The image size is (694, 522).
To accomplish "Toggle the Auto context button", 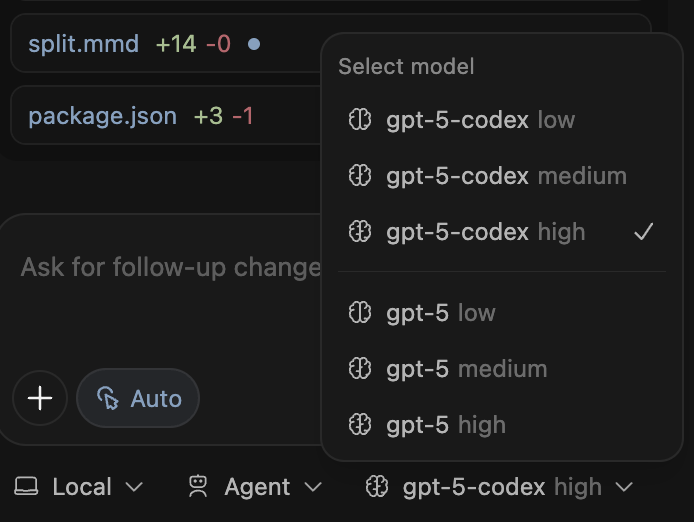I will point(138,399).
